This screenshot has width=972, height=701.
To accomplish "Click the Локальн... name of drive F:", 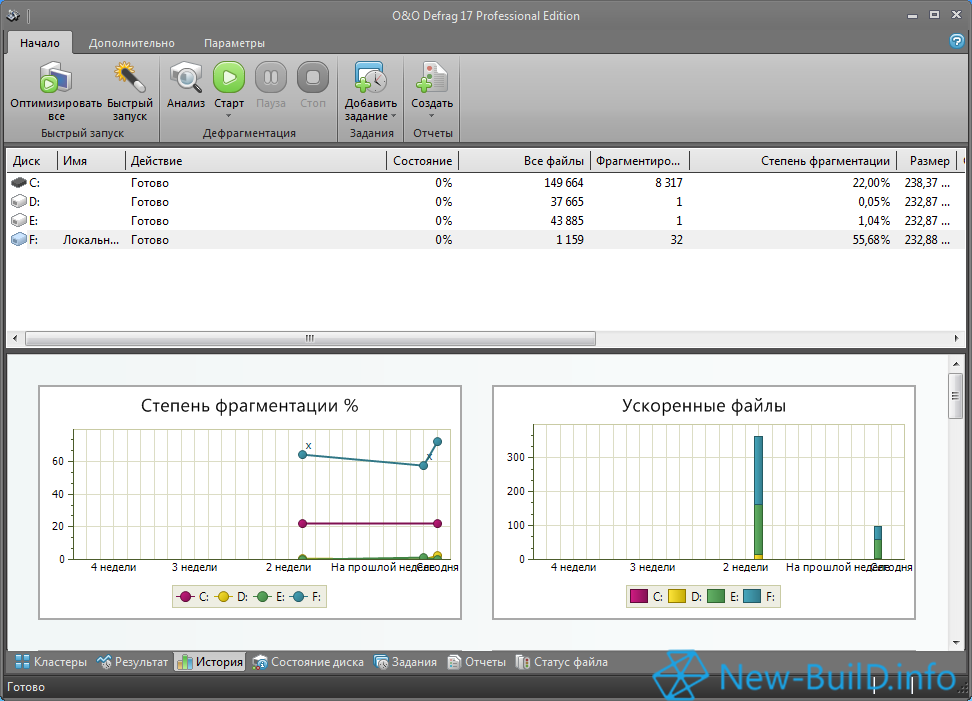I will (x=91, y=240).
